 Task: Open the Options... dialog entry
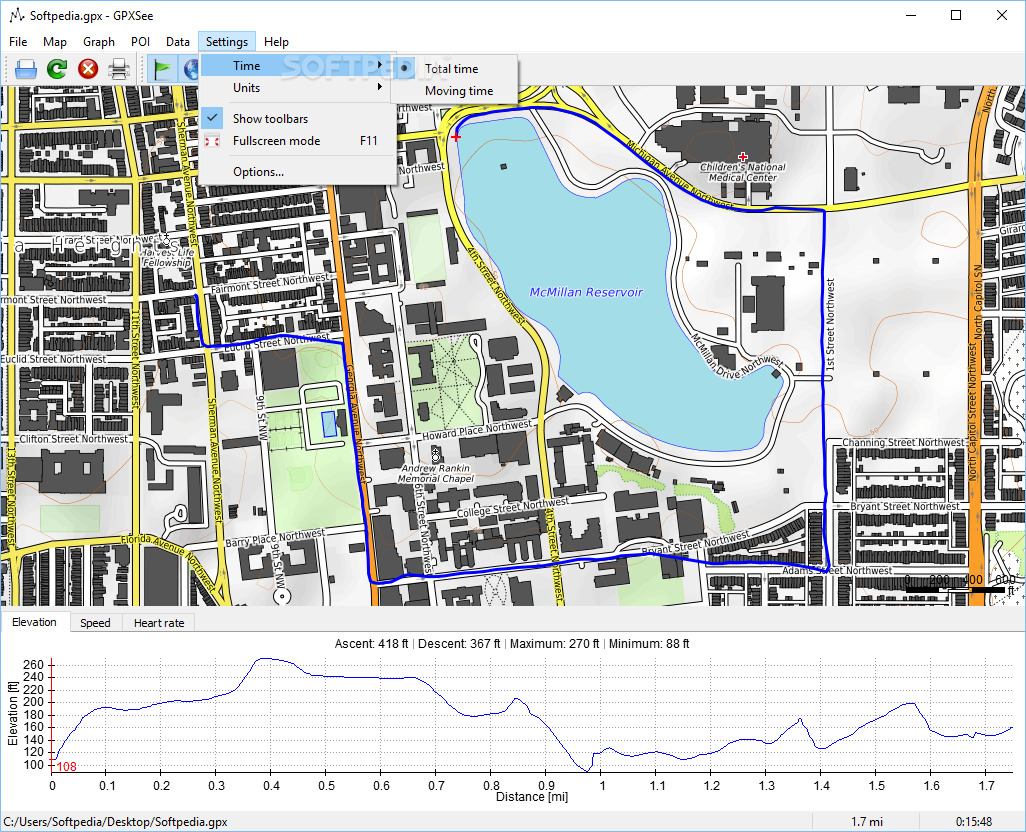(x=297, y=172)
